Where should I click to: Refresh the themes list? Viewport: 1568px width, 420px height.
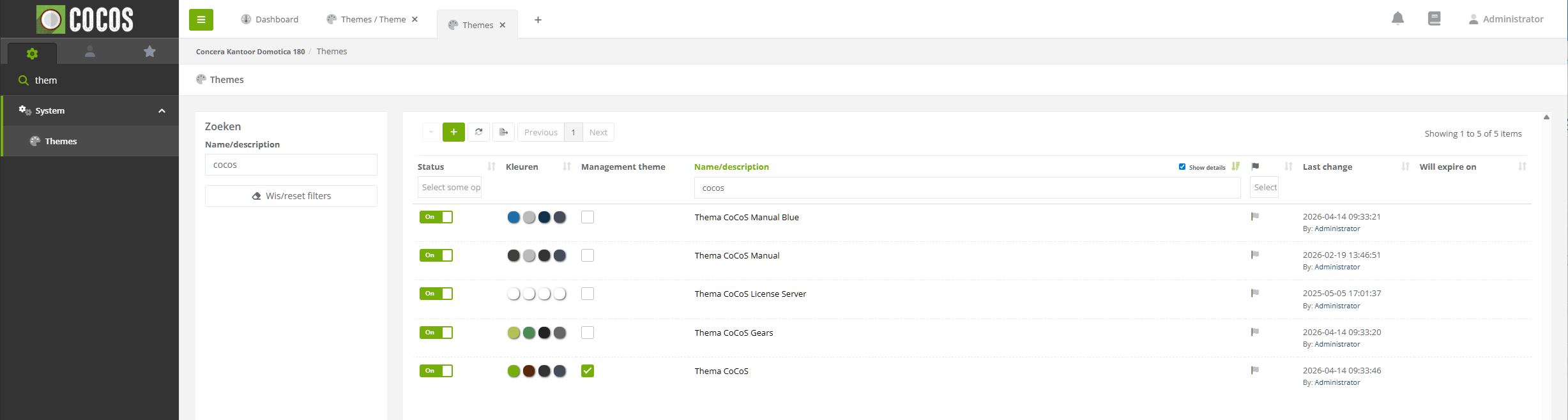point(478,132)
